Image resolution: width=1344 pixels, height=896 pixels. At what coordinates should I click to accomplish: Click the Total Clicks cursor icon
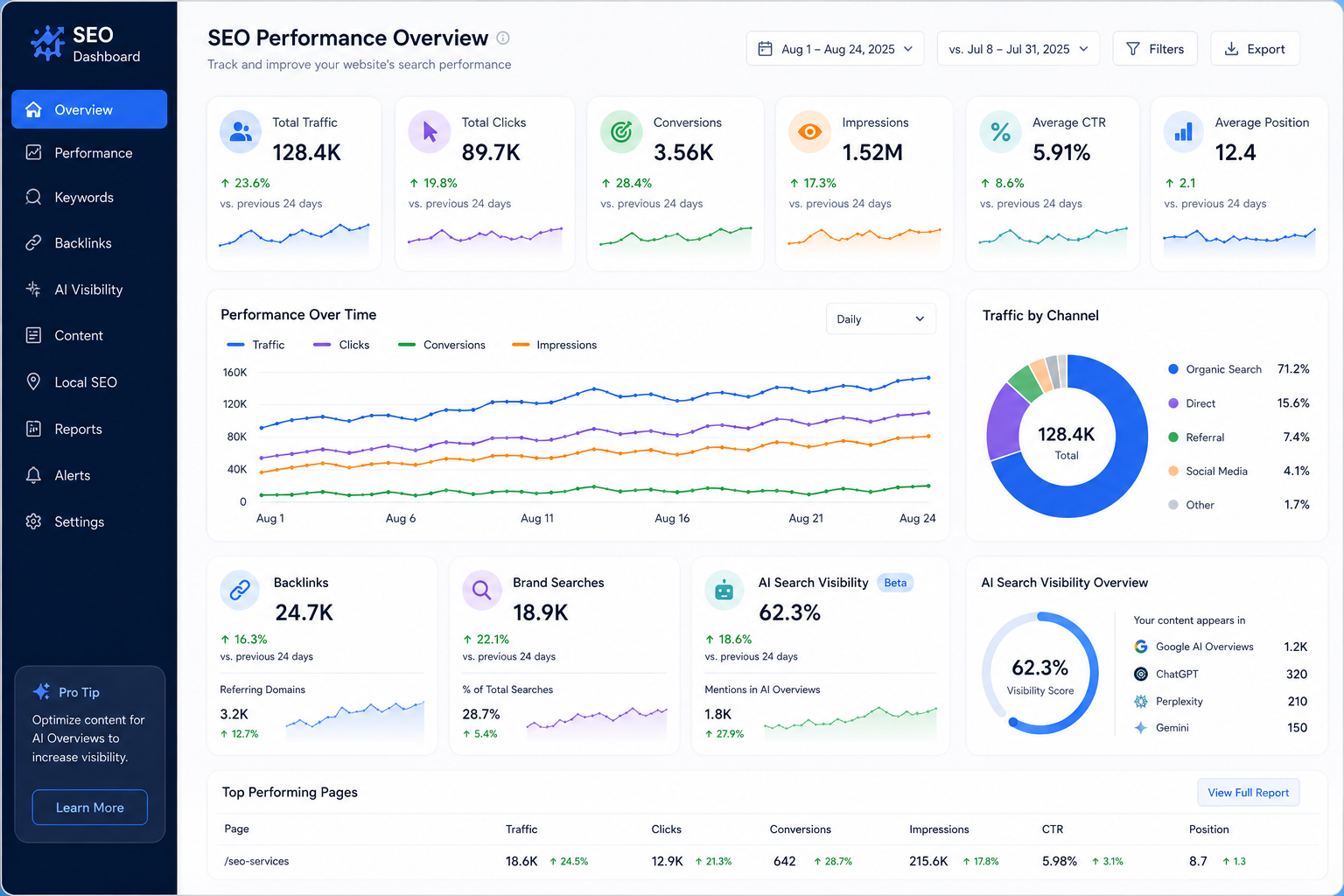430,132
